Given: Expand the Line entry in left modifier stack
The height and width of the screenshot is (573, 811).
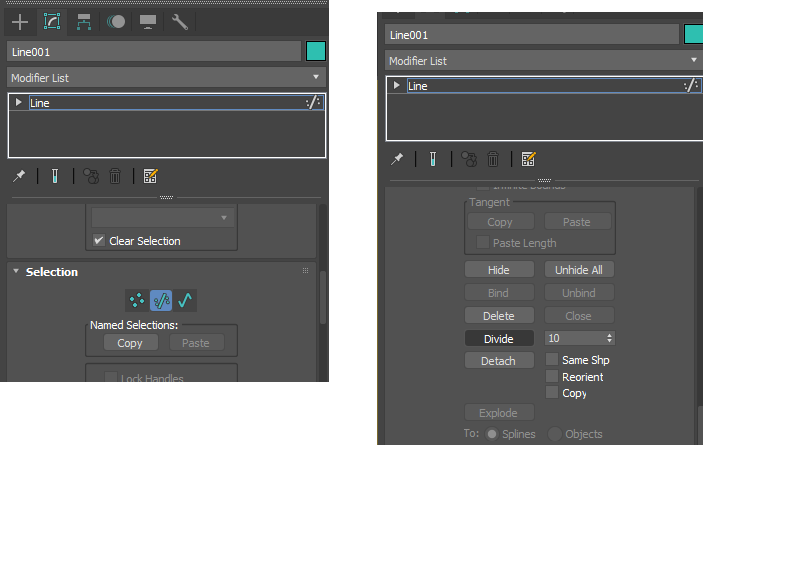Looking at the screenshot, I should pos(18,102).
